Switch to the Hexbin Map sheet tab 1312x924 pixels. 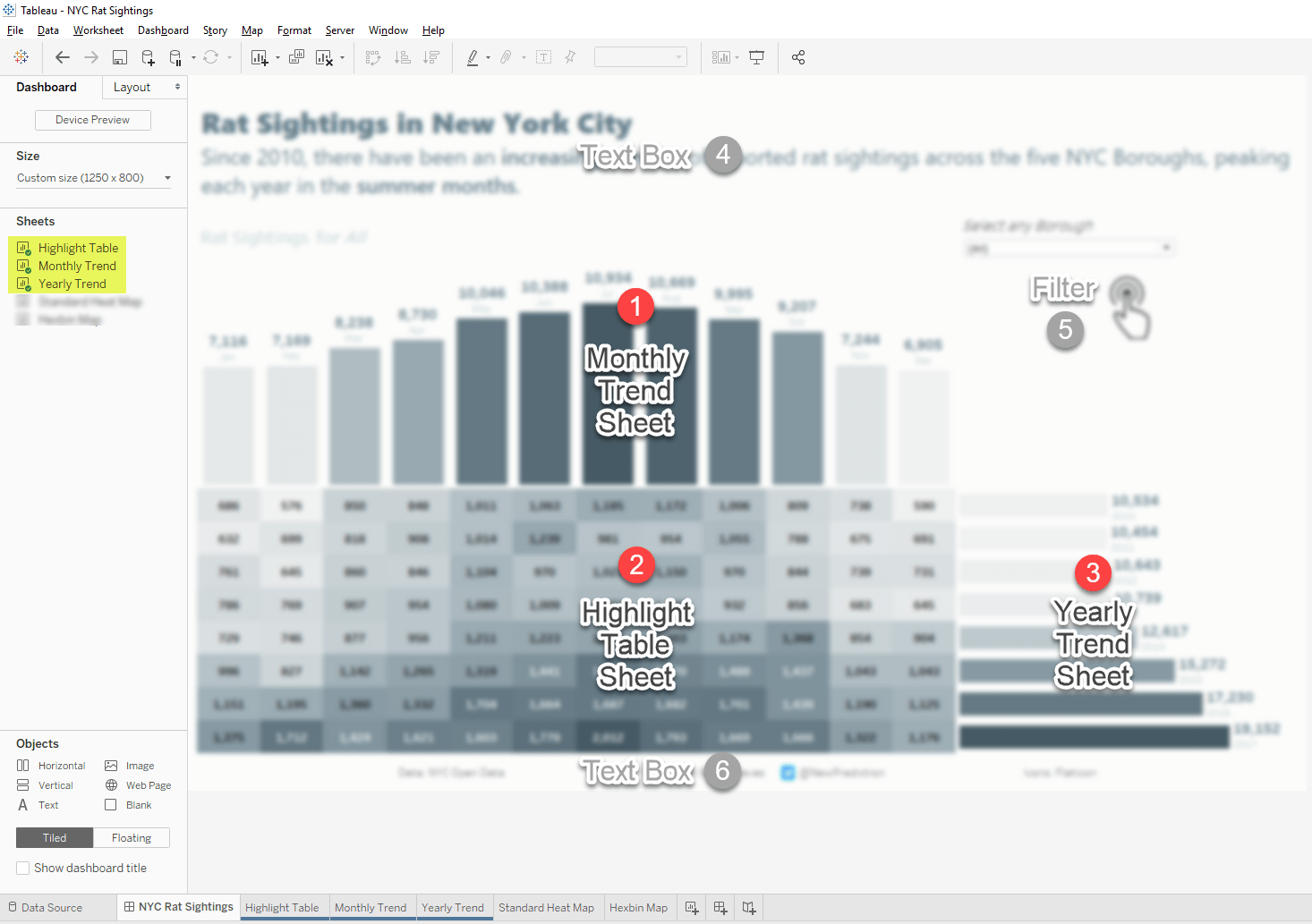[x=639, y=907]
